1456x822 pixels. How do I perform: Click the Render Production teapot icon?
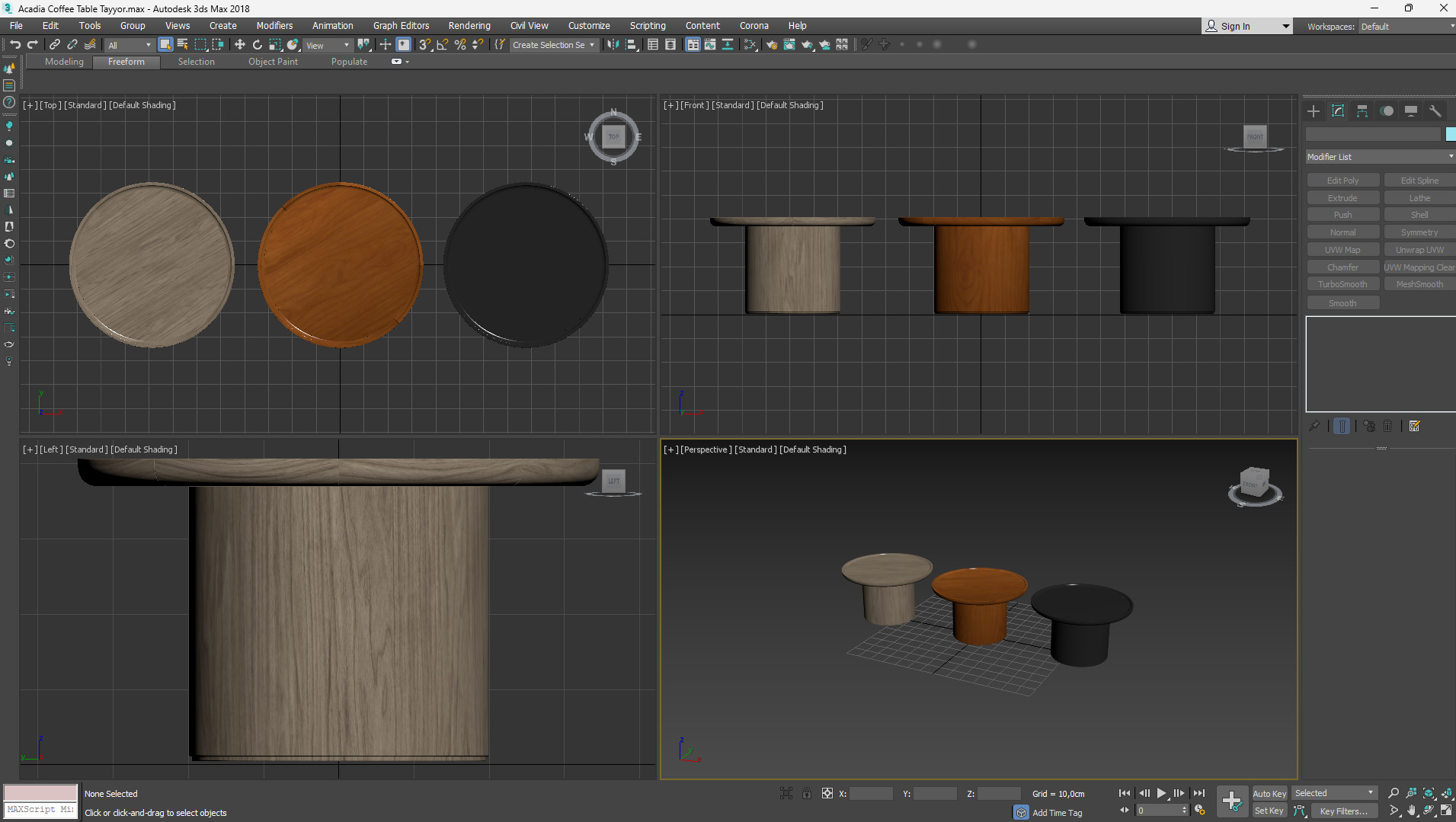807,45
